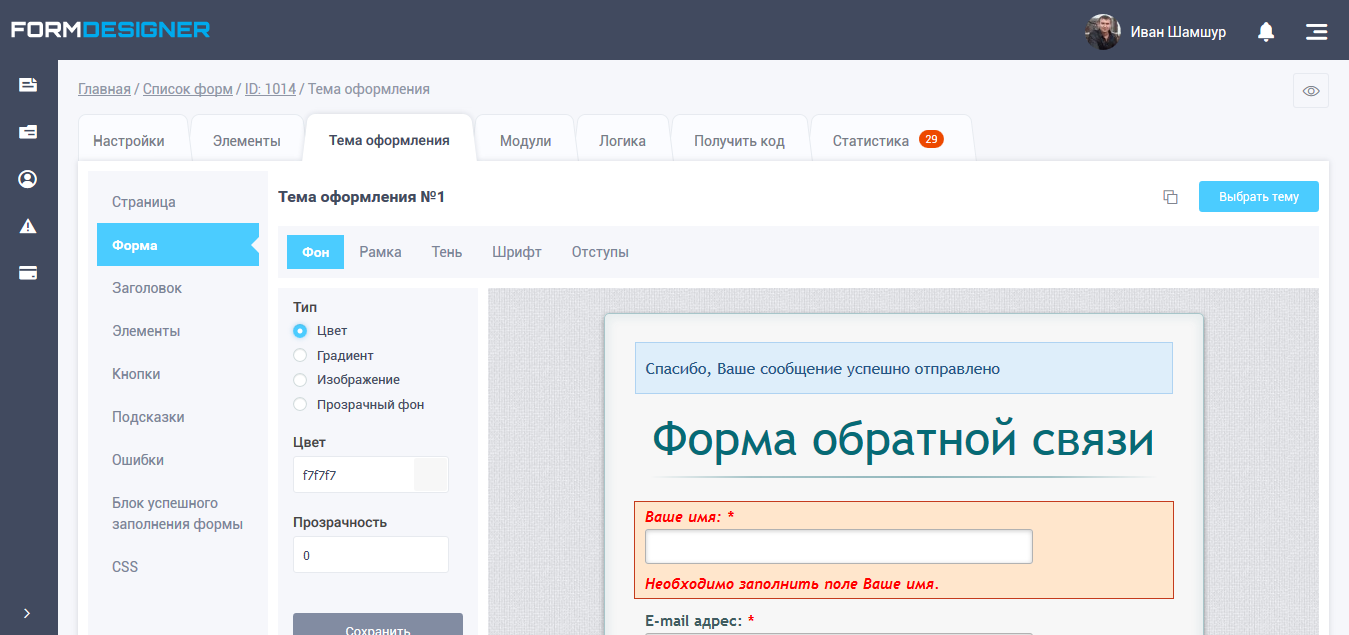Image resolution: width=1349 pixels, height=635 pixels.
Task: Click the warning triangle sidebar icon
Action: tap(28, 226)
